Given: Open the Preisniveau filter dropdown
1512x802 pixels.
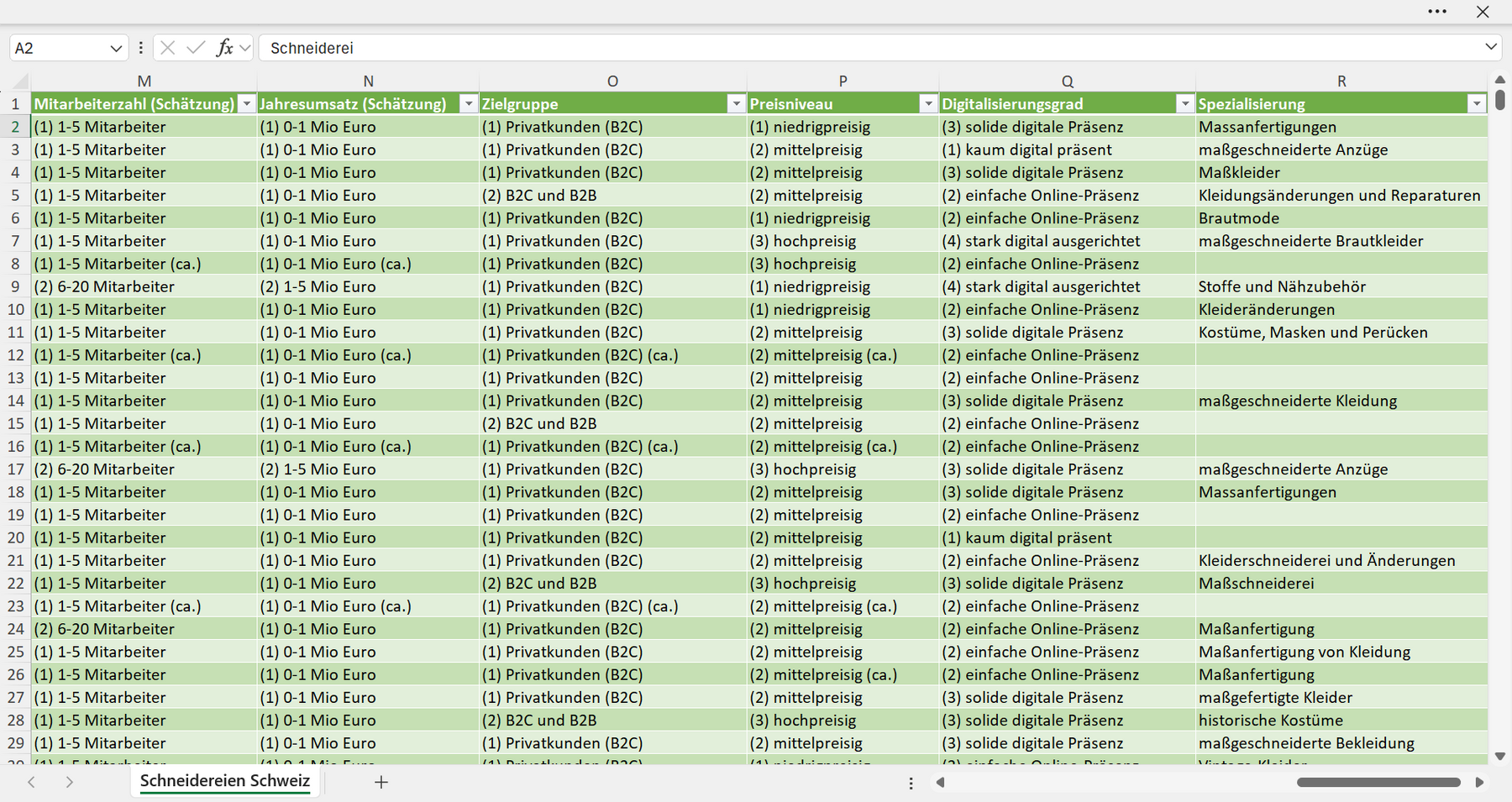Looking at the screenshot, I should pos(928,103).
